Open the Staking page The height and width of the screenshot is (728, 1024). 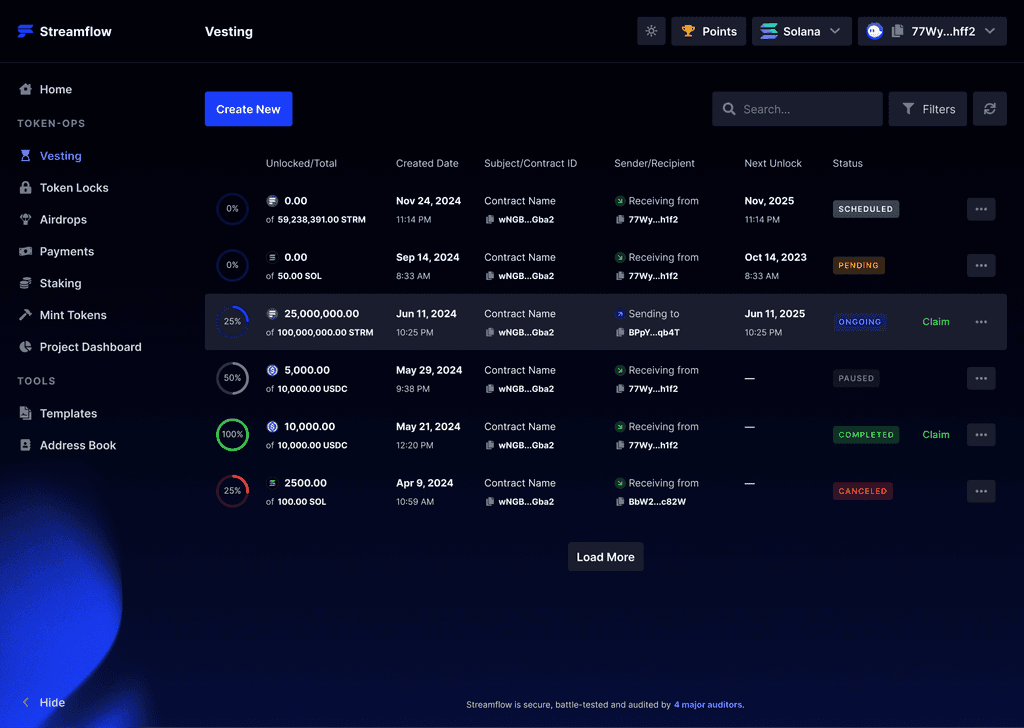(57, 283)
